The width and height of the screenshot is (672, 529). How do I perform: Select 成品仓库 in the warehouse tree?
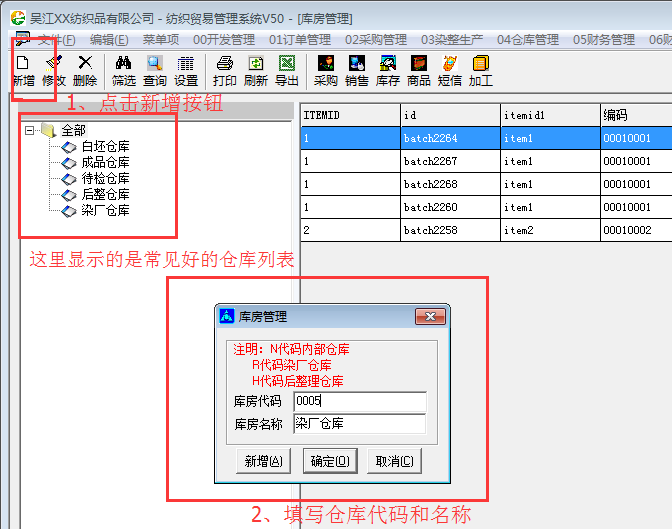105,162
